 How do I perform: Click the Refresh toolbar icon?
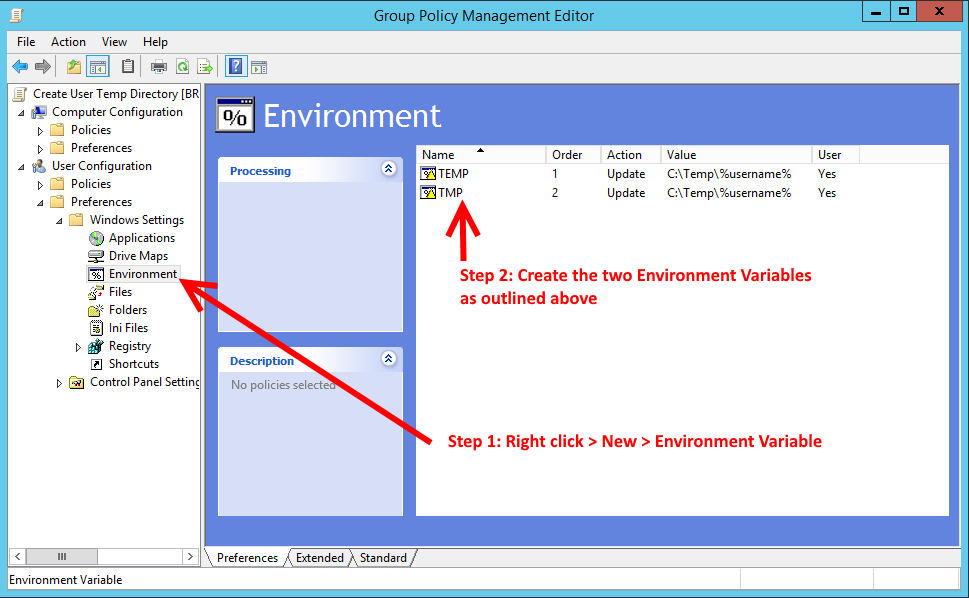point(182,66)
